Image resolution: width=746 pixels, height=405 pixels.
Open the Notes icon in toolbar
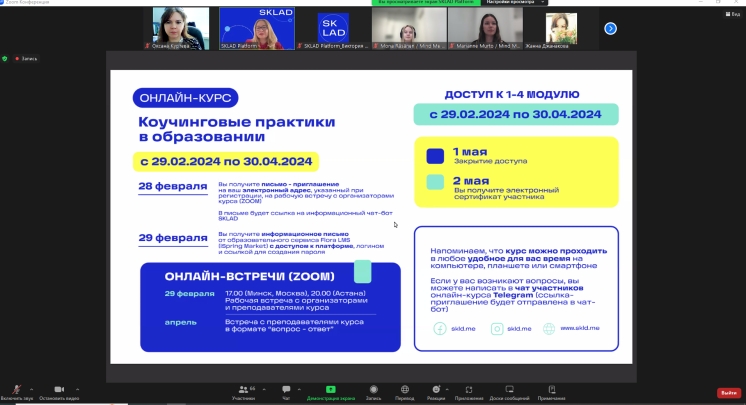(551, 389)
